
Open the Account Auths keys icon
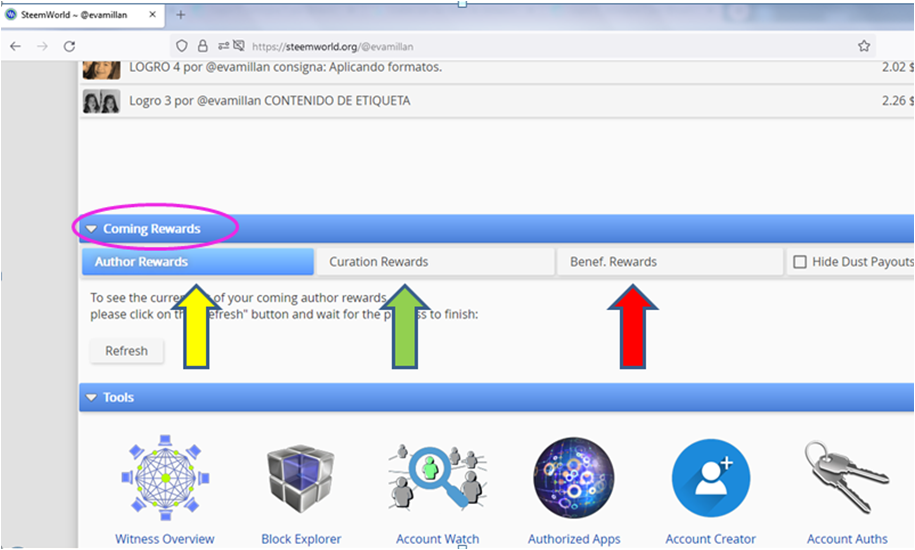pos(847,477)
